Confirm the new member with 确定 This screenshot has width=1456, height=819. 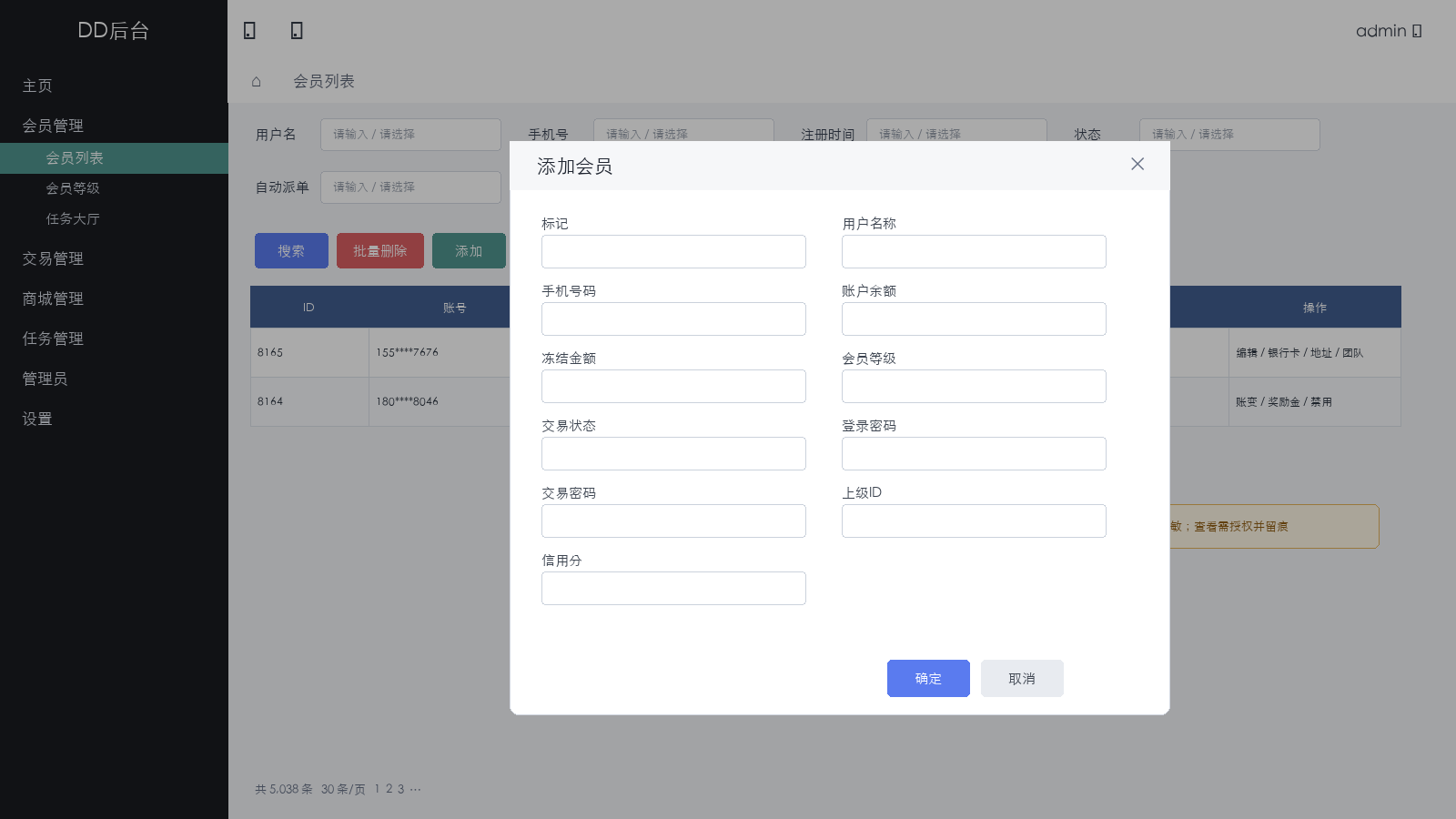click(928, 678)
